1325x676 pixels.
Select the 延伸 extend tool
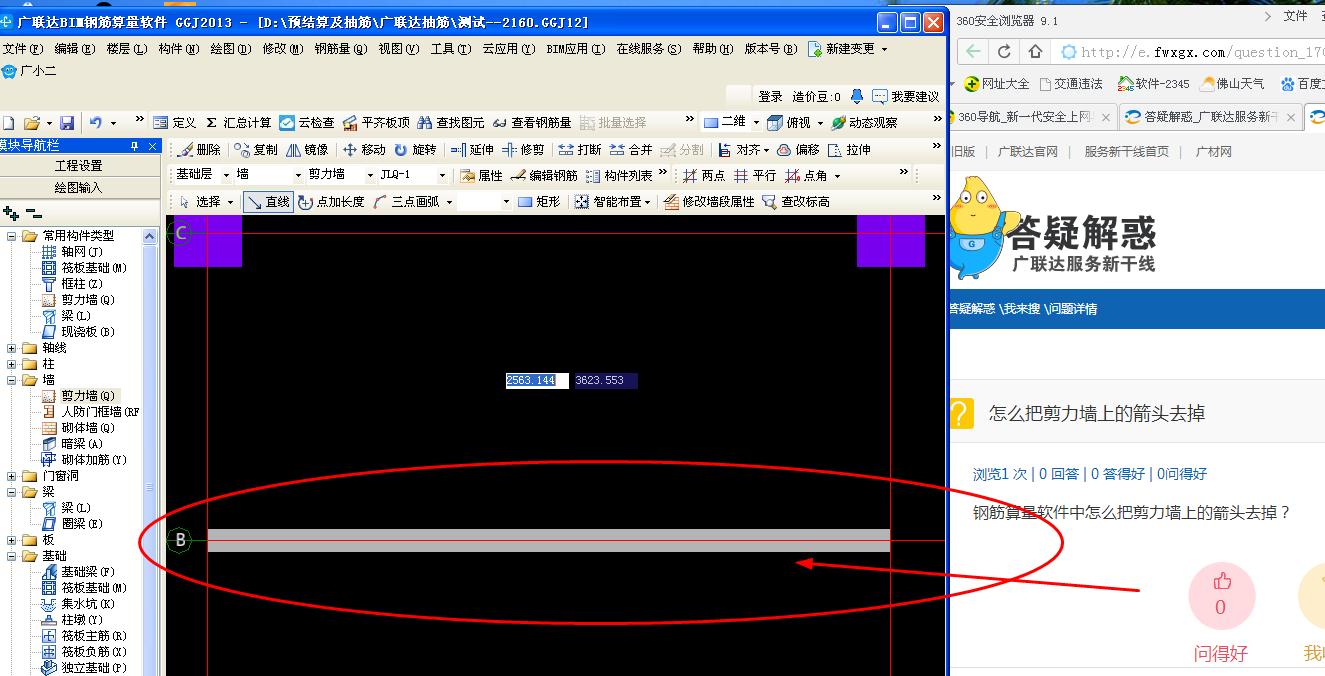[472, 150]
